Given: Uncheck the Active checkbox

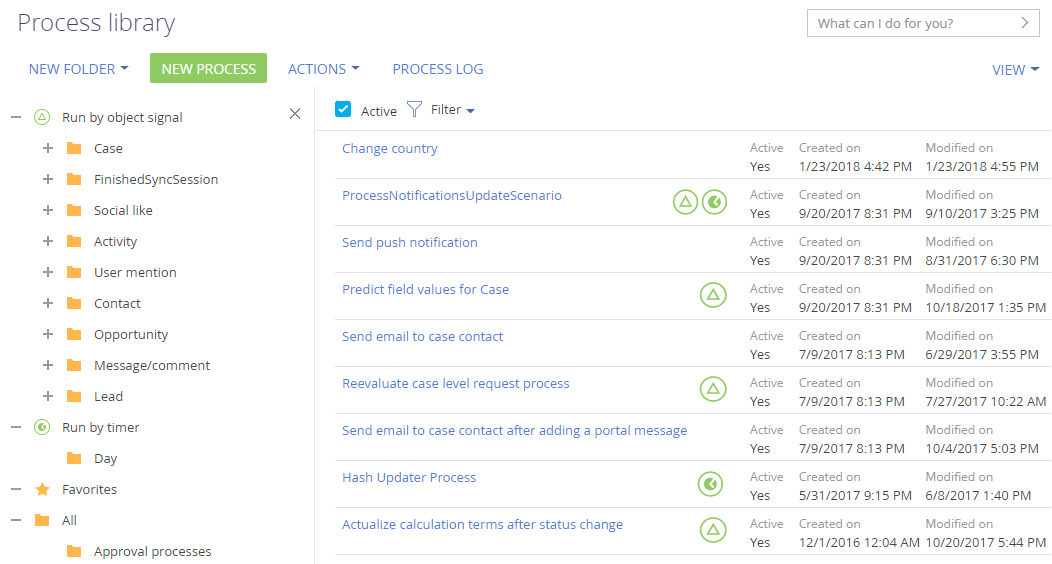Looking at the screenshot, I should 343,109.
